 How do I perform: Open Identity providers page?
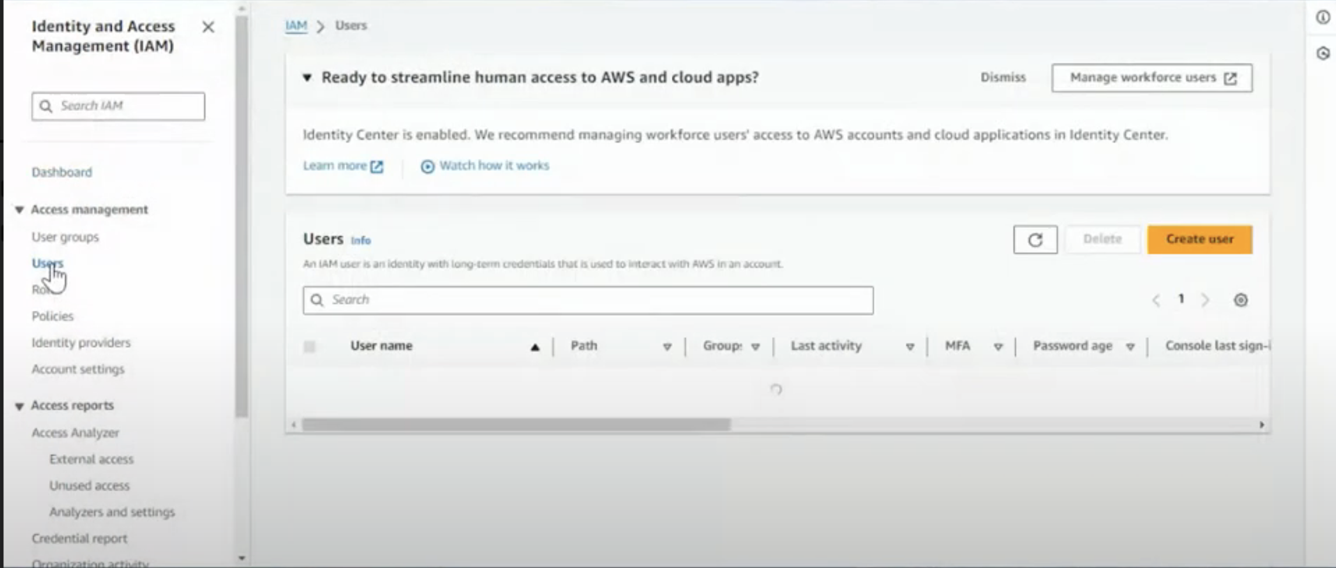point(81,342)
